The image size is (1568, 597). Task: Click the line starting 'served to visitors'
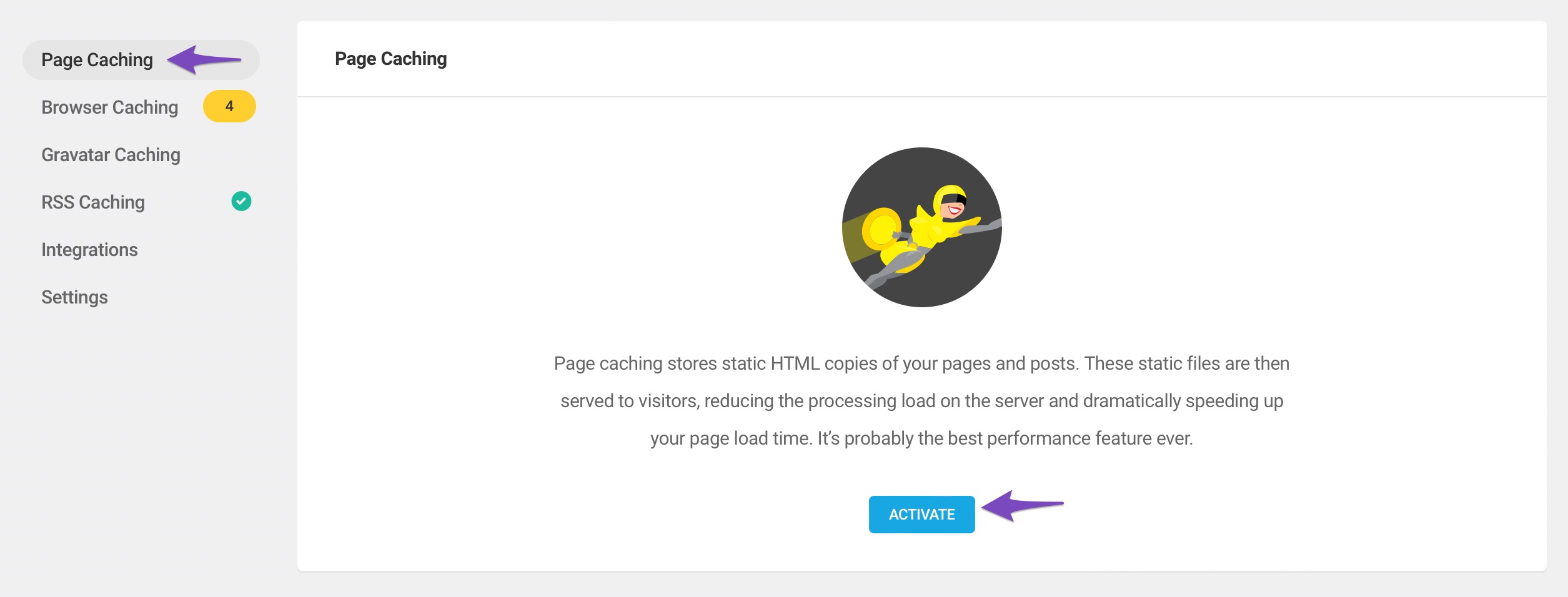[921, 401]
